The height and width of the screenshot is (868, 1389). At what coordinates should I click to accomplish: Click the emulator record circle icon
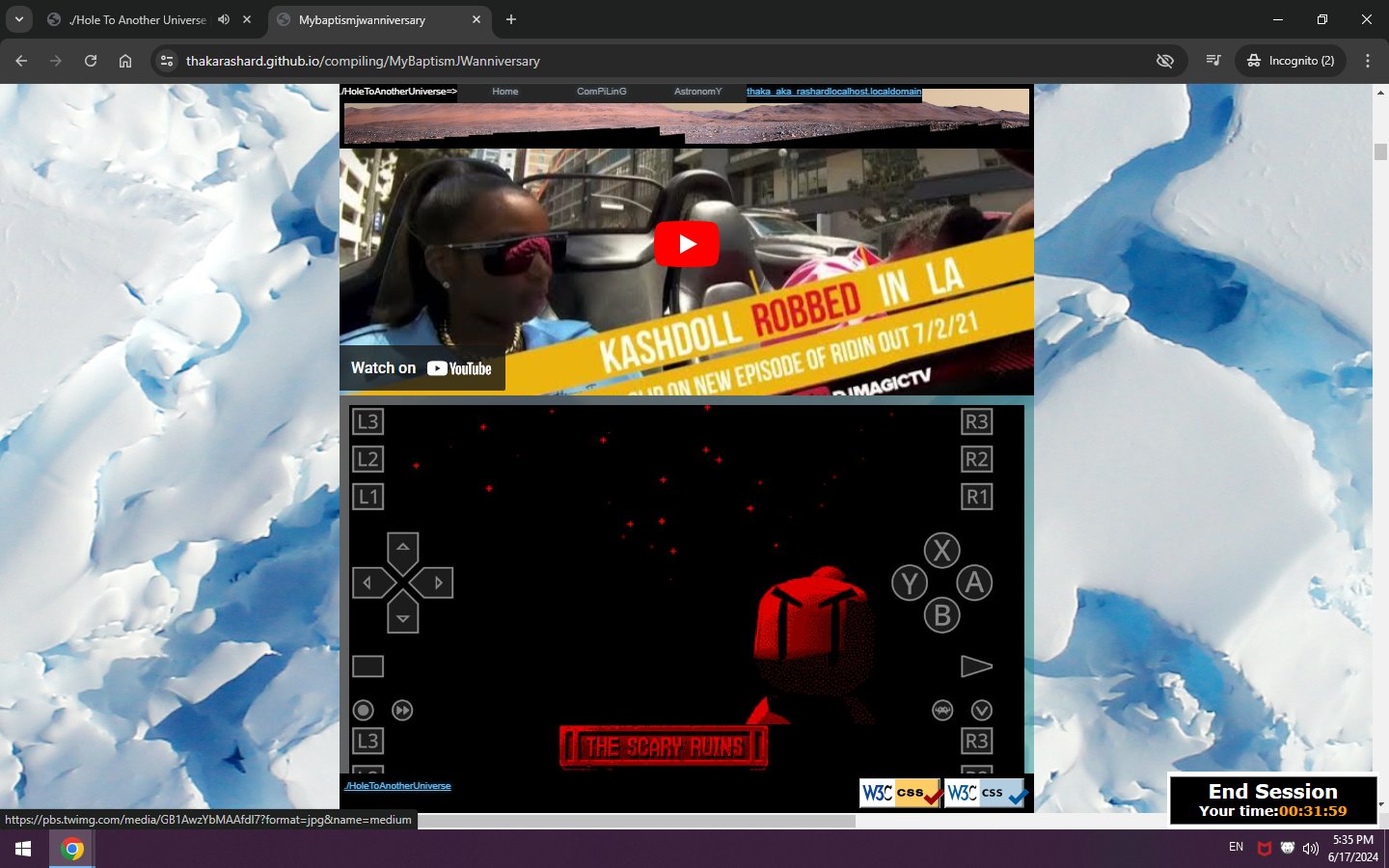[364, 711]
